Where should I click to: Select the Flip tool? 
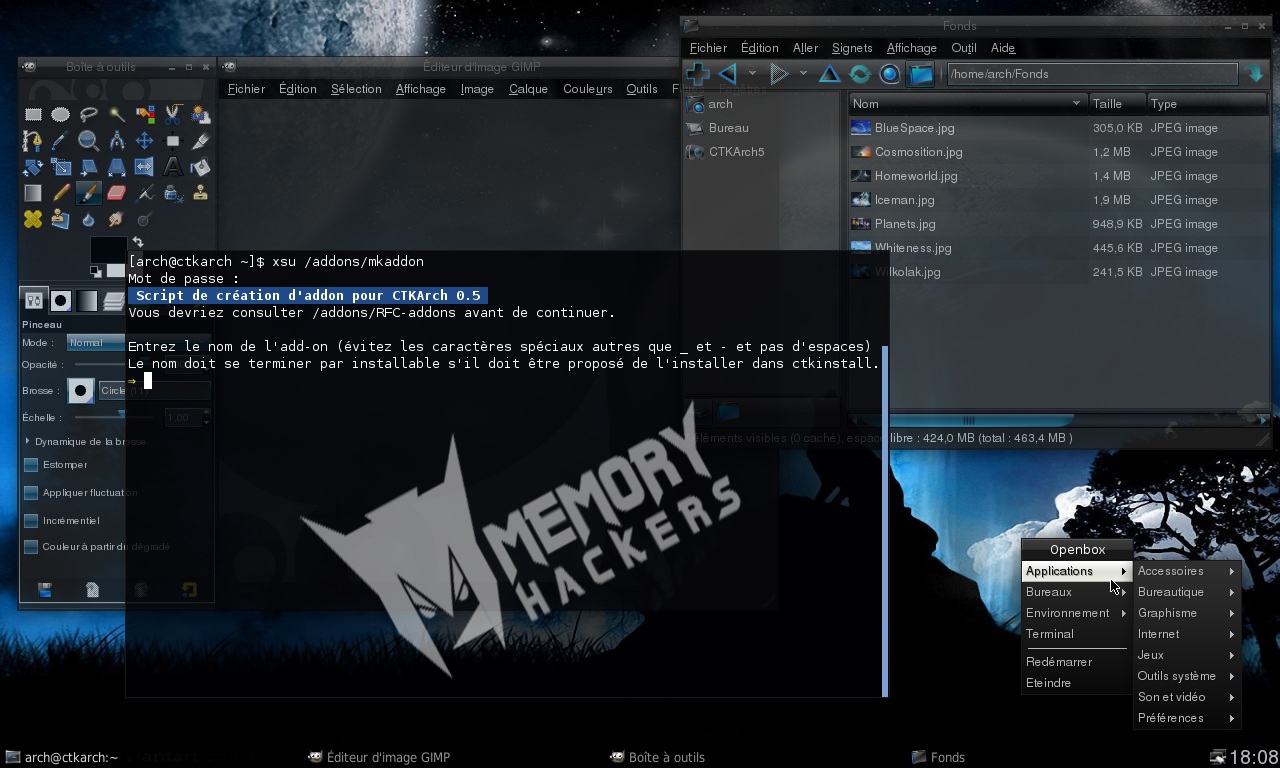point(145,167)
